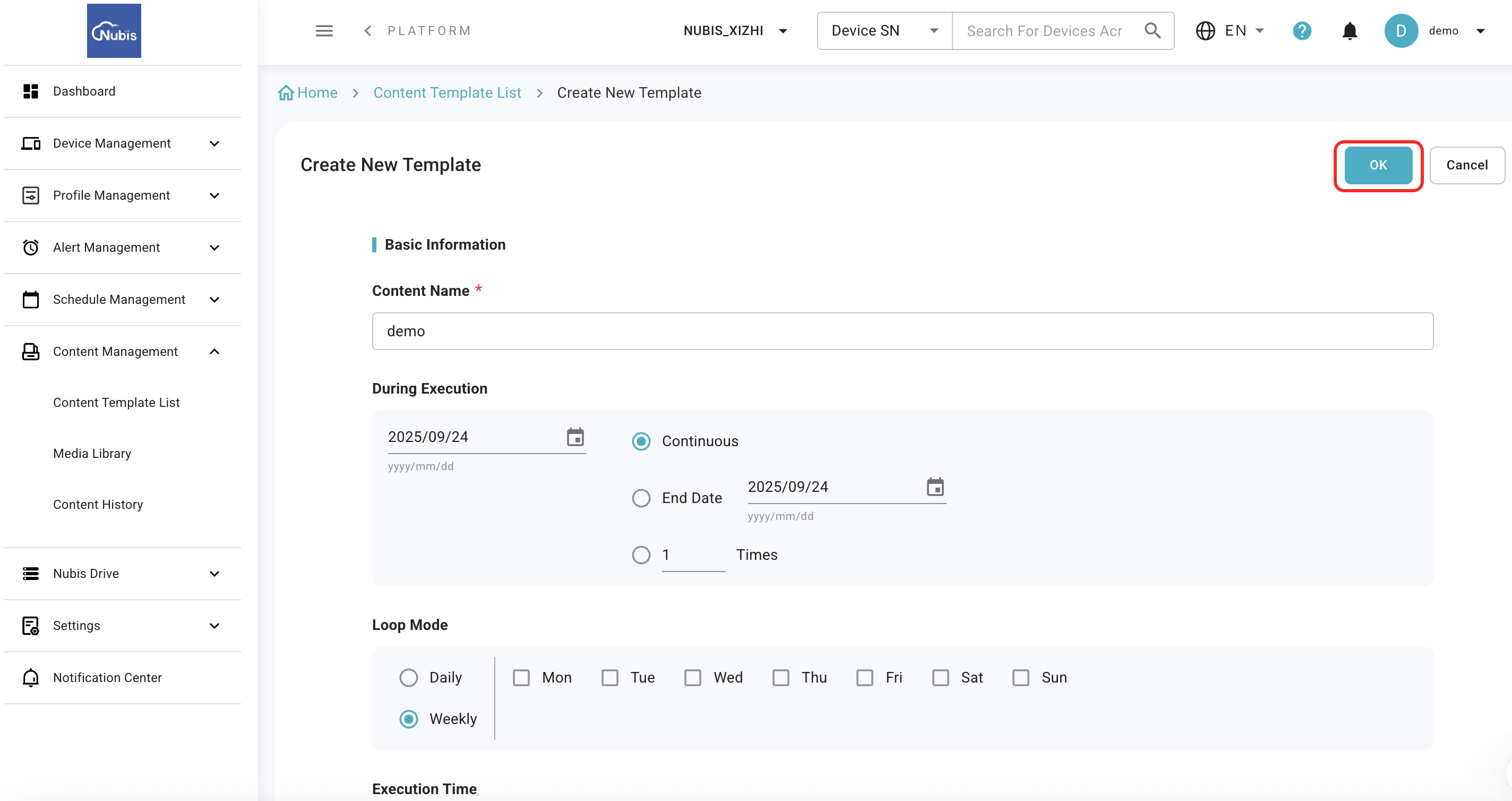Click the help question mark icon
This screenshot has width=1512, height=801.
(1302, 30)
